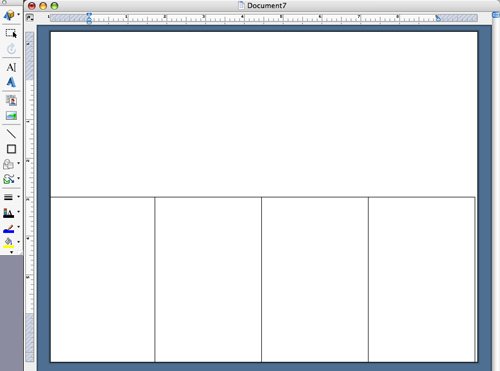Choose the Select Objects arrow tool
The height and width of the screenshot is (371, 500).
[x=11, y=33]
